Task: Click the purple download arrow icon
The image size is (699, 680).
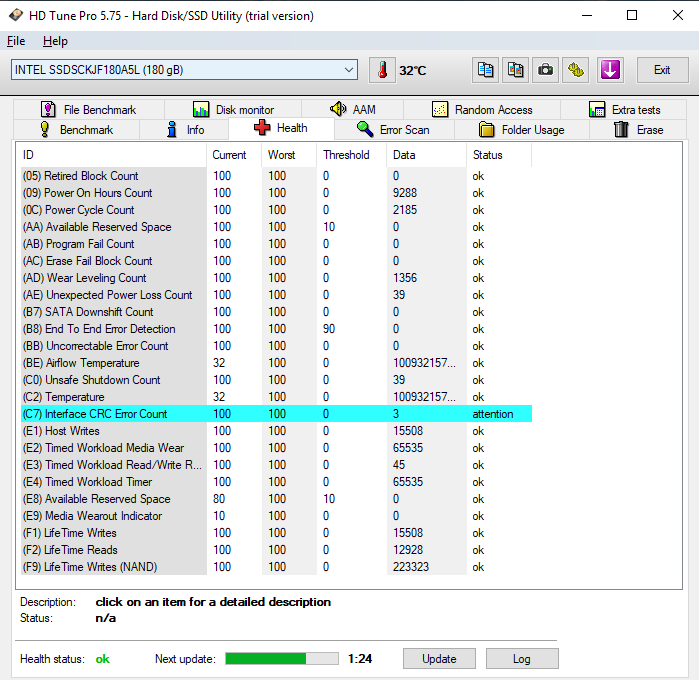Action: point(610,70)
